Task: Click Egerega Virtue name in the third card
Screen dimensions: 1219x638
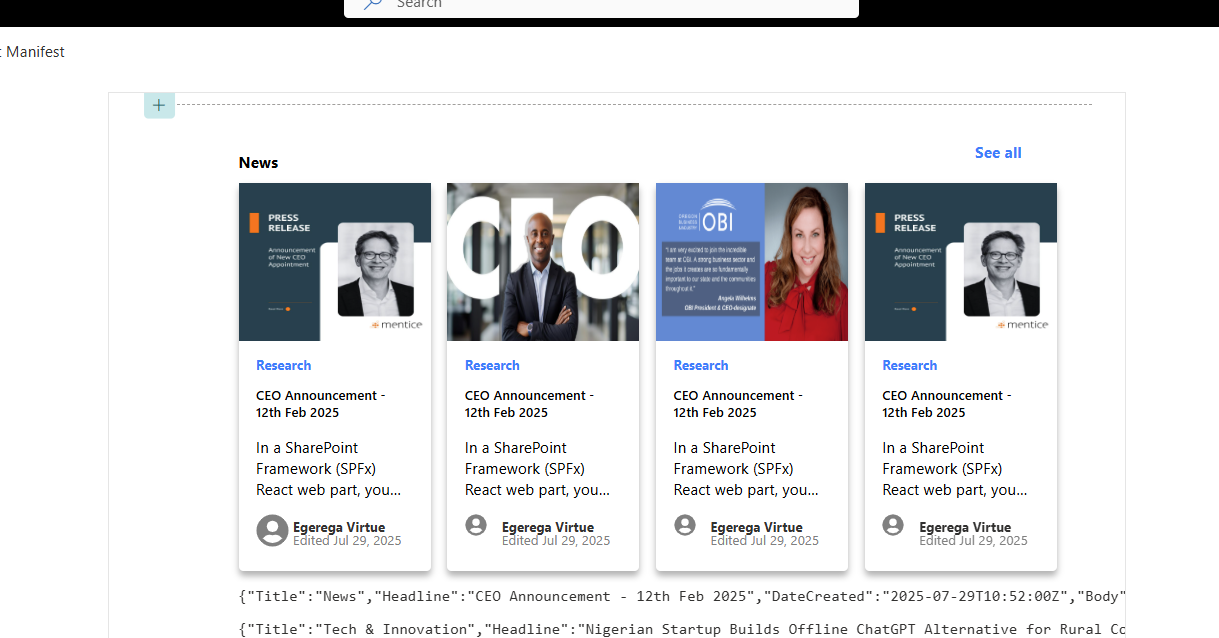Action: tap(756, 527)
